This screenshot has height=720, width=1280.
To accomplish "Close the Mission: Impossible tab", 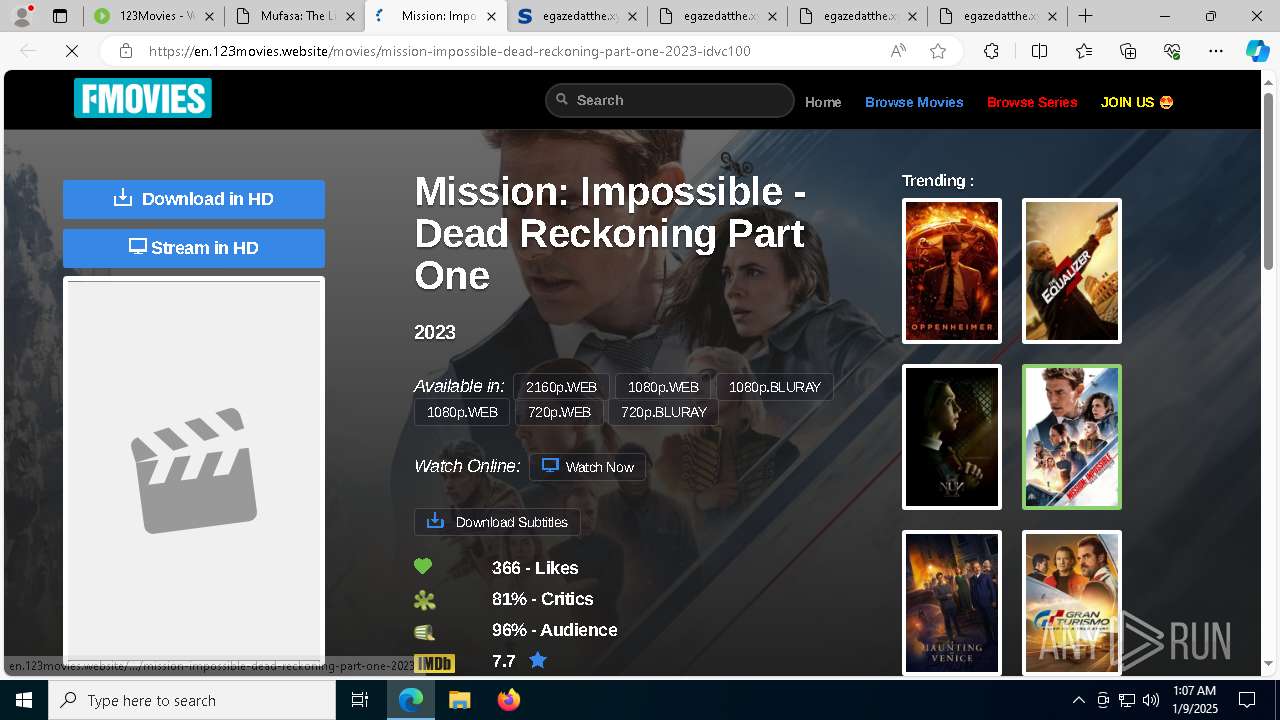I will click(x=491, y=16).
